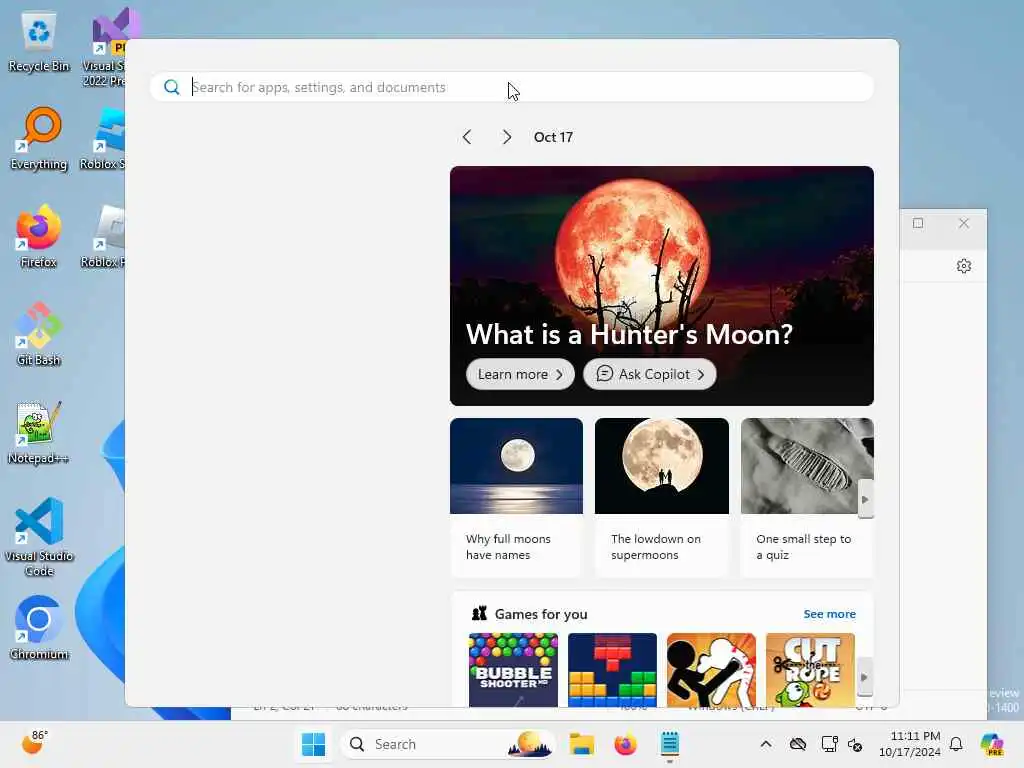Click the Oct 17 date label
Image resolution: width=1024 pixels, height=768 pixels.
(553, 137)
